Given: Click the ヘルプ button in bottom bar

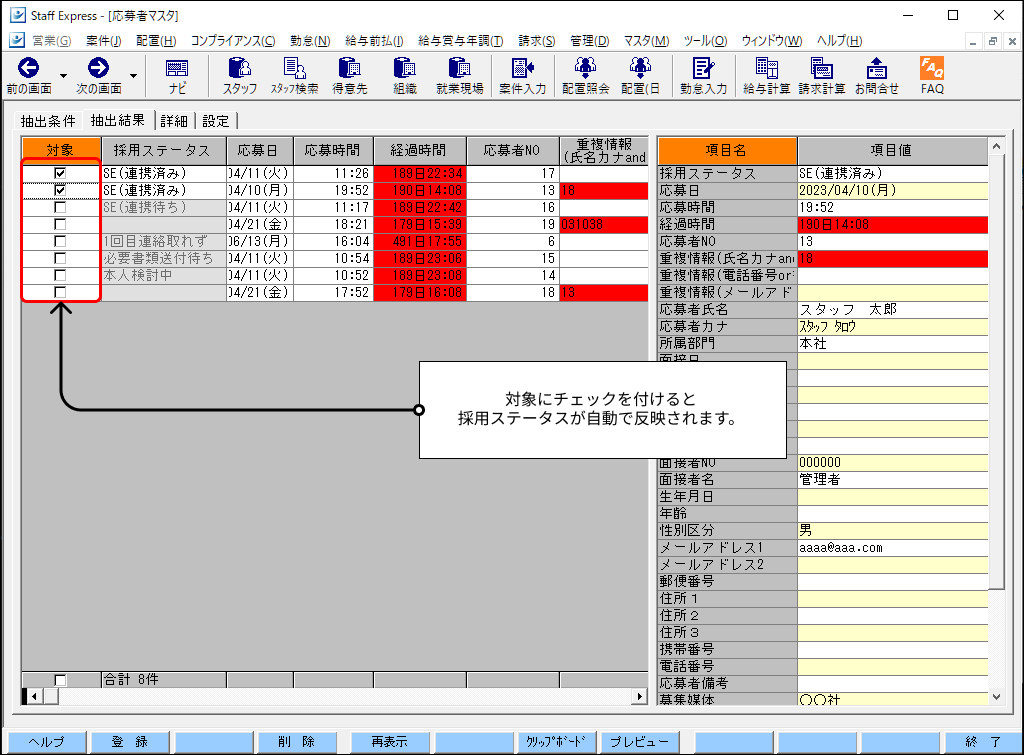Looking at the screenshot, I should tap(47, 742).
